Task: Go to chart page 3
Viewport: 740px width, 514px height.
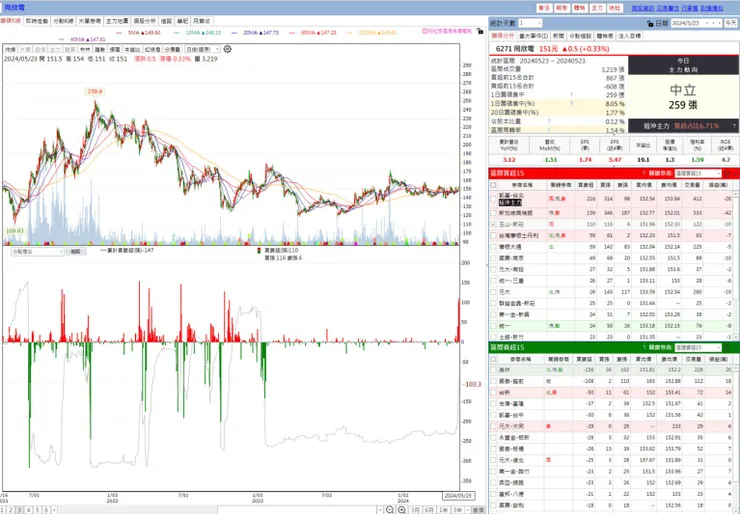Action: pyautogui.click(x=19, y=510)
